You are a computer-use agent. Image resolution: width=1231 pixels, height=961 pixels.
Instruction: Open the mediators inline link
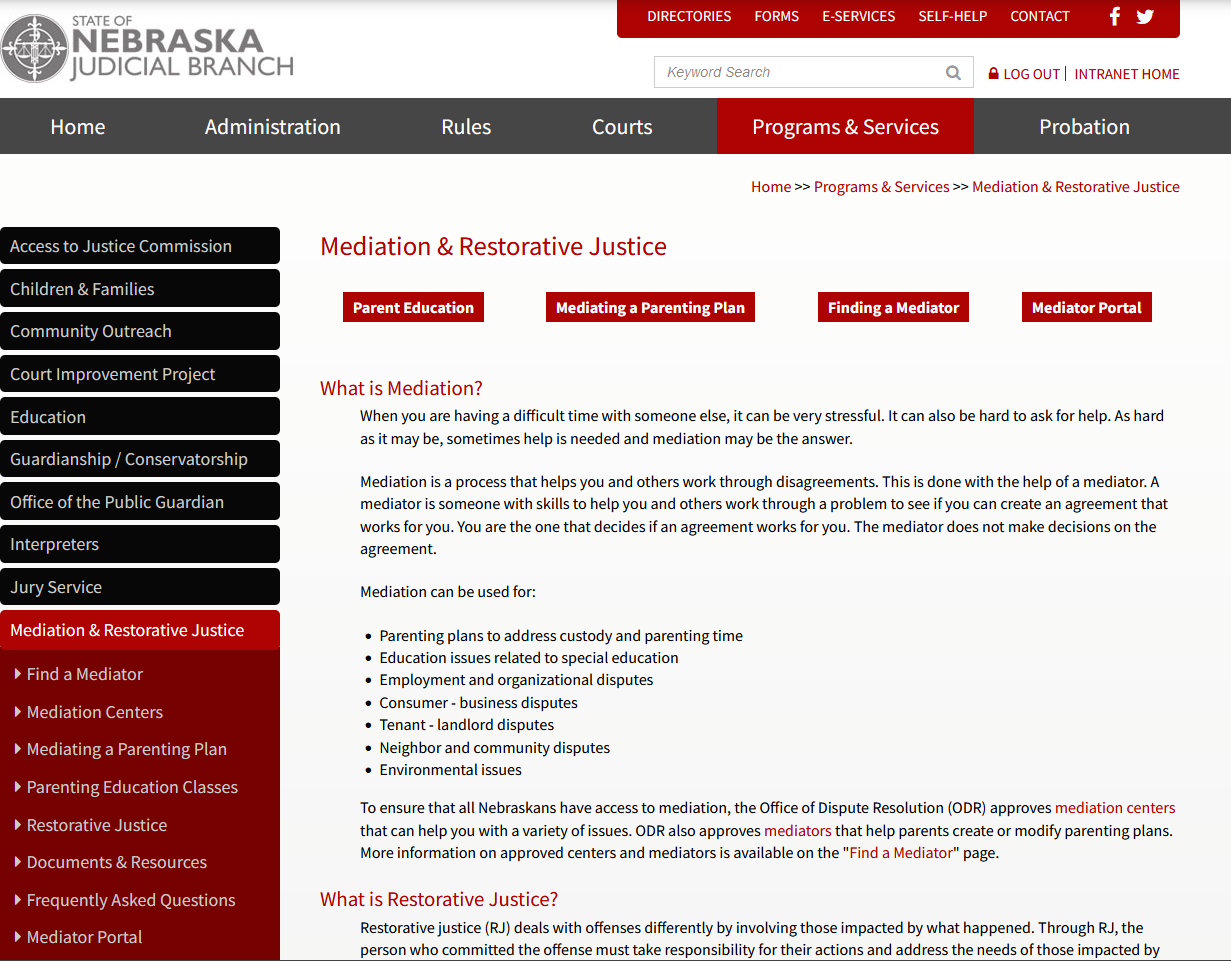pyautogui.click(x=798, y=831)
